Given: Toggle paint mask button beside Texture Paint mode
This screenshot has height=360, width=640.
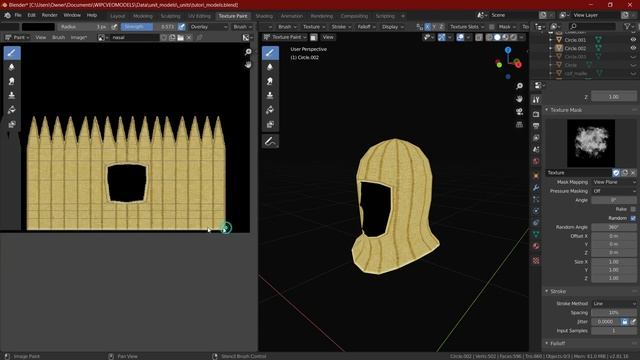Looking at the screenshot, I should [x=313, y=37].
